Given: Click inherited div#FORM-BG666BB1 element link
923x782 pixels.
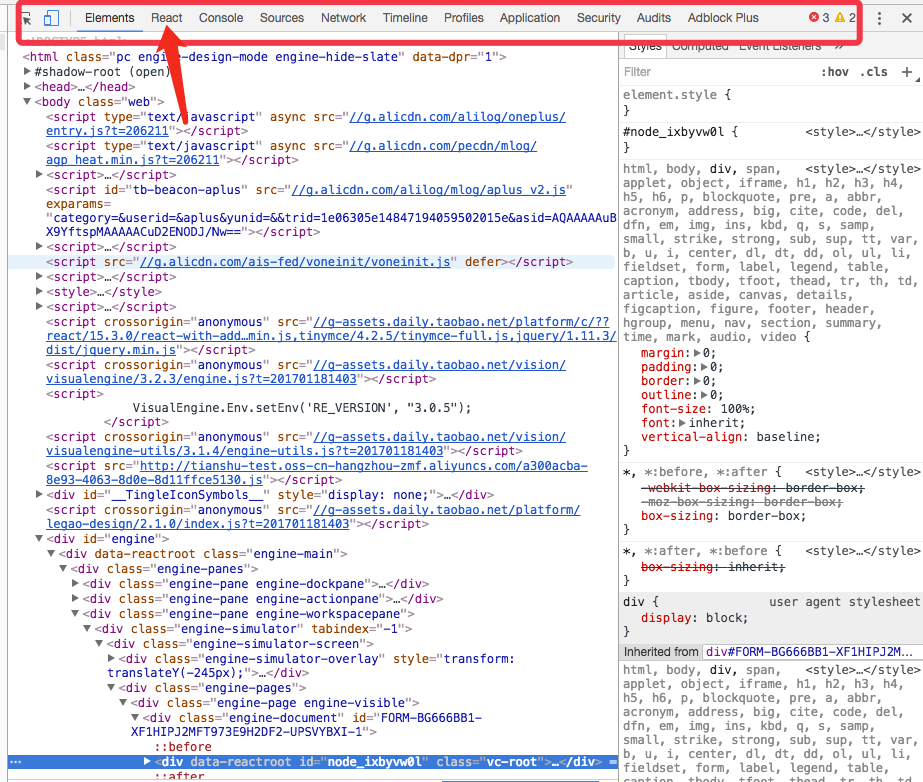Looking at the screenshot, I should tap(809, 652).
